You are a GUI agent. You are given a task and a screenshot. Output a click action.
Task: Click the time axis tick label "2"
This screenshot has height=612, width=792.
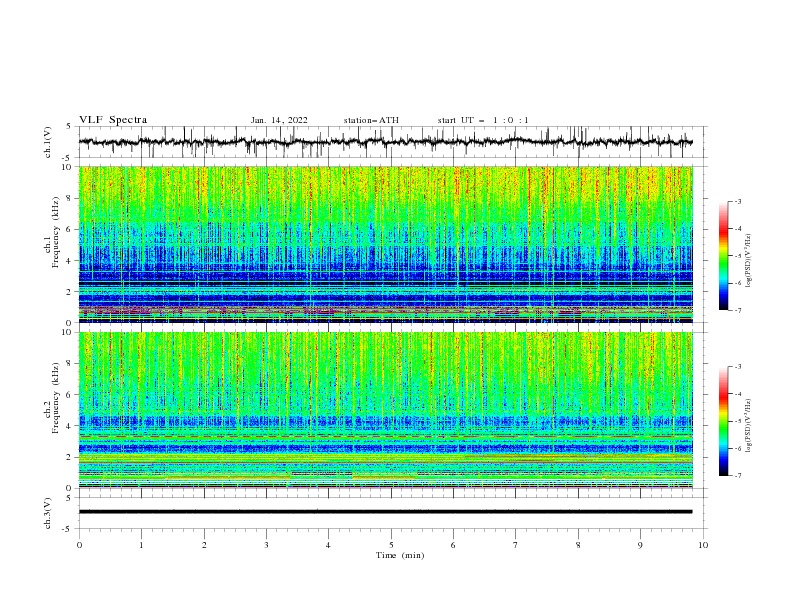point(204,545)
